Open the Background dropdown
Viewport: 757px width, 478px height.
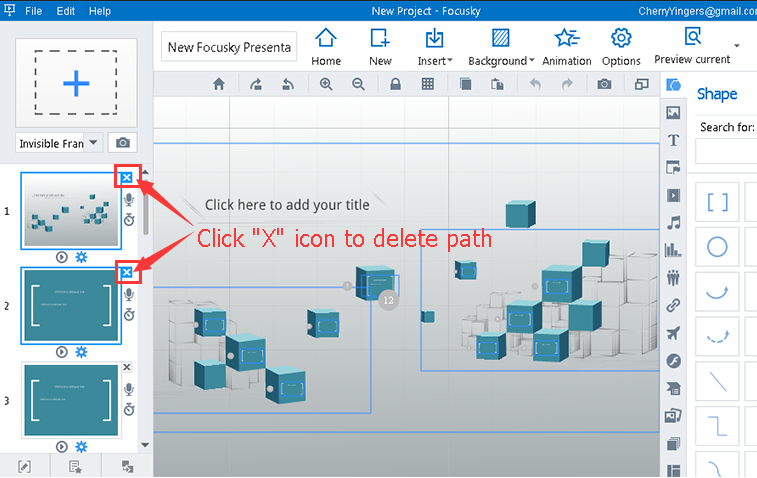pos(501,47)
